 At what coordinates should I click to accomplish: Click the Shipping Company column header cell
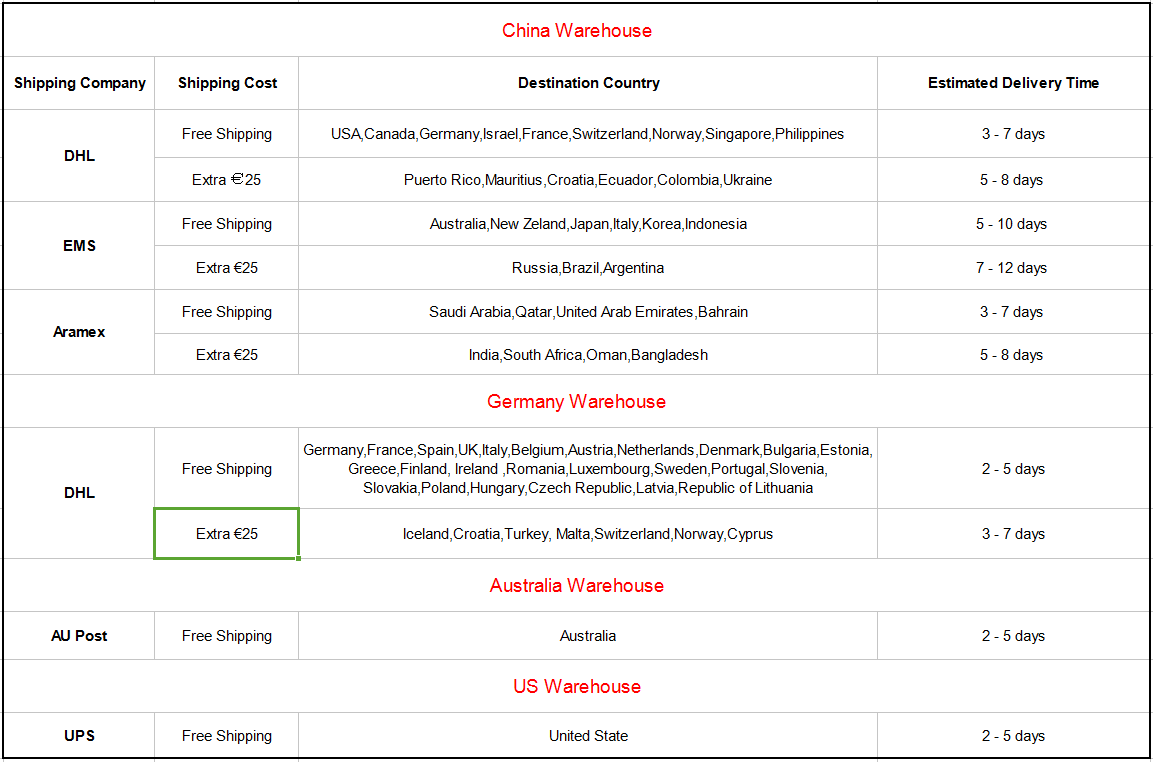click(80, 83)
